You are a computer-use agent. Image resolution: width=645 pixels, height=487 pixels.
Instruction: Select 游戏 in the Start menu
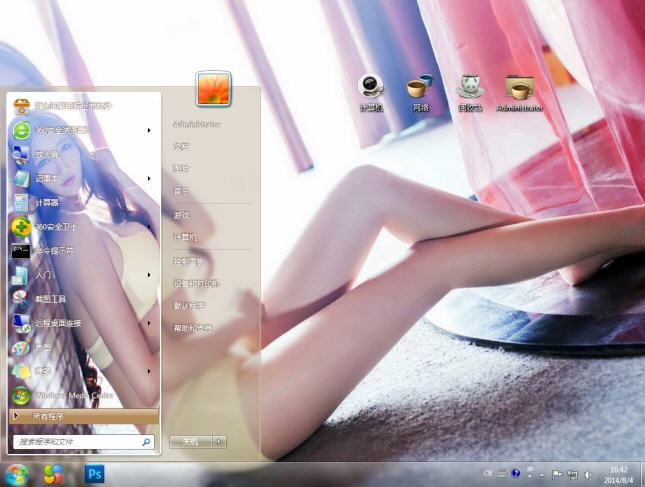click(181, 215)
